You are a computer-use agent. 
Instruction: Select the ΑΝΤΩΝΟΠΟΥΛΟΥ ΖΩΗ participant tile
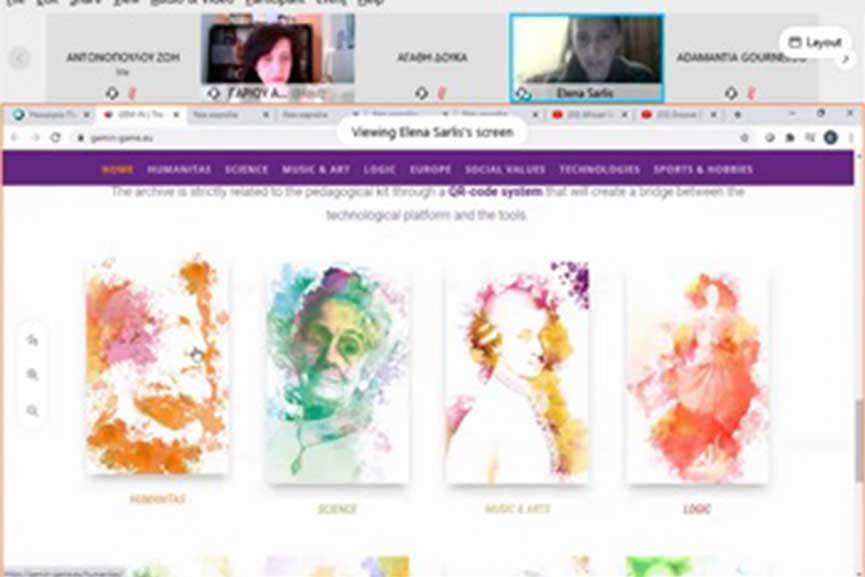(x=122, y=57)
